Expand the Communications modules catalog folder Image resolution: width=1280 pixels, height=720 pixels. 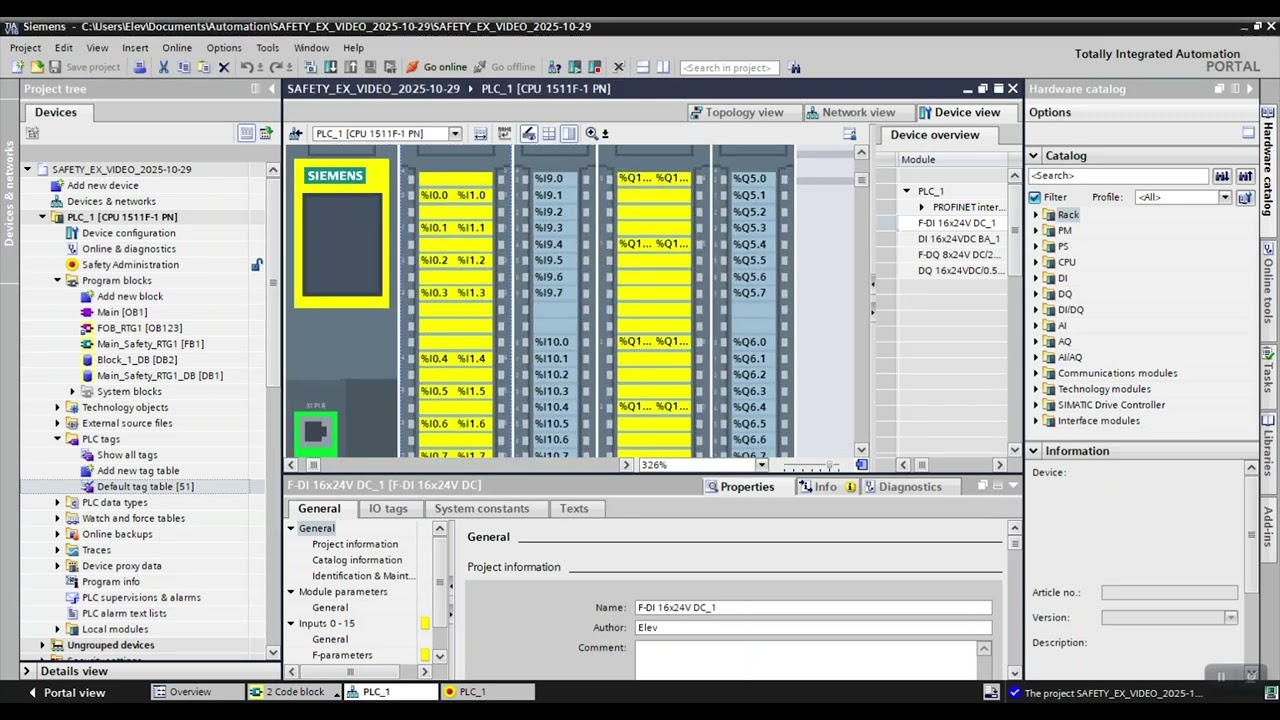1036,374
